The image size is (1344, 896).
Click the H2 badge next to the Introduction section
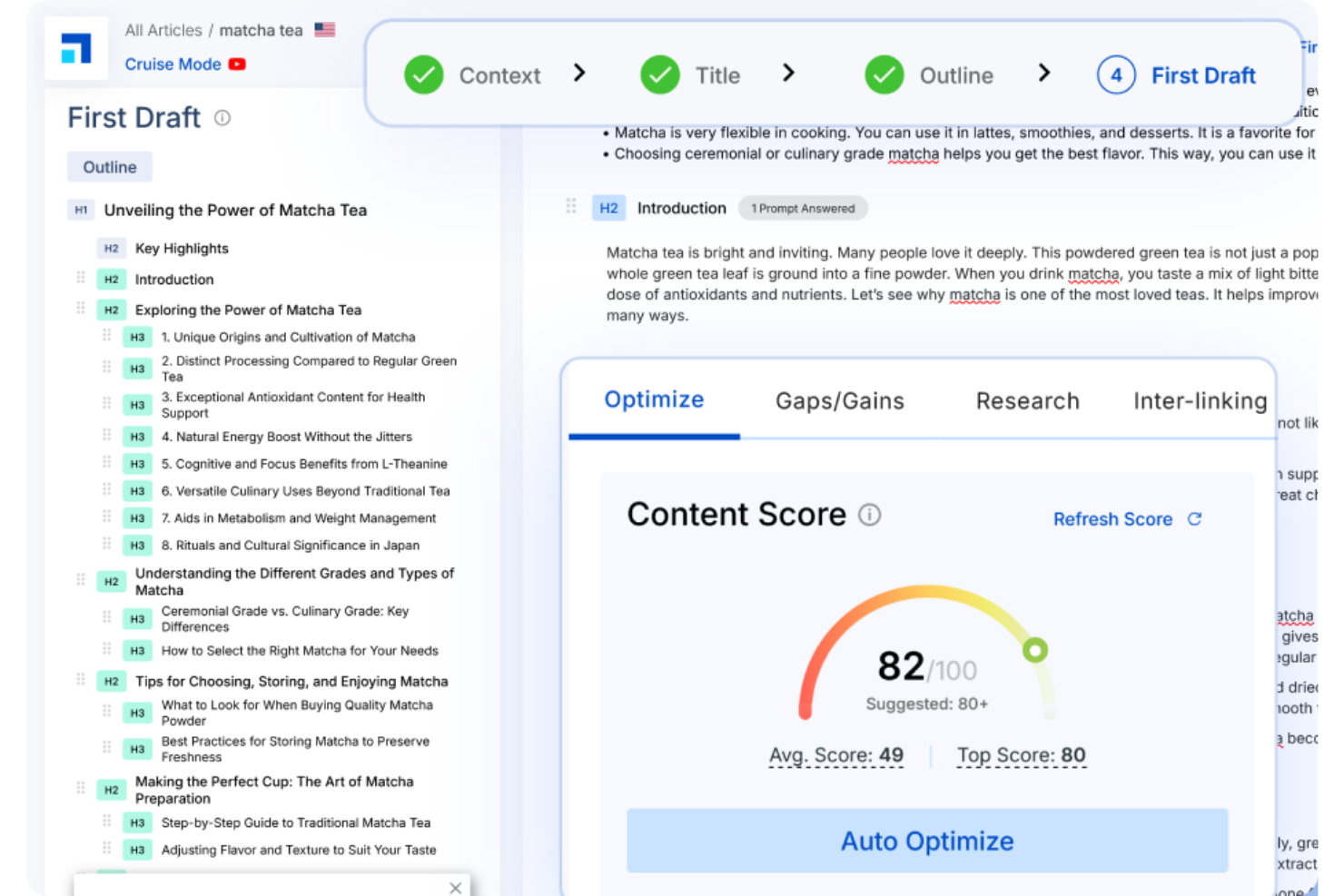click(608, 207)
